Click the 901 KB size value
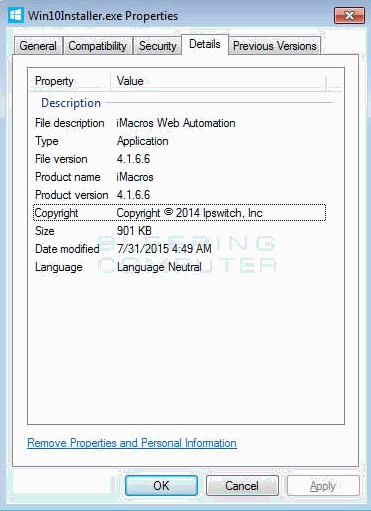The width and height of the screenshot is (371, 511). [x=134, y=231]
